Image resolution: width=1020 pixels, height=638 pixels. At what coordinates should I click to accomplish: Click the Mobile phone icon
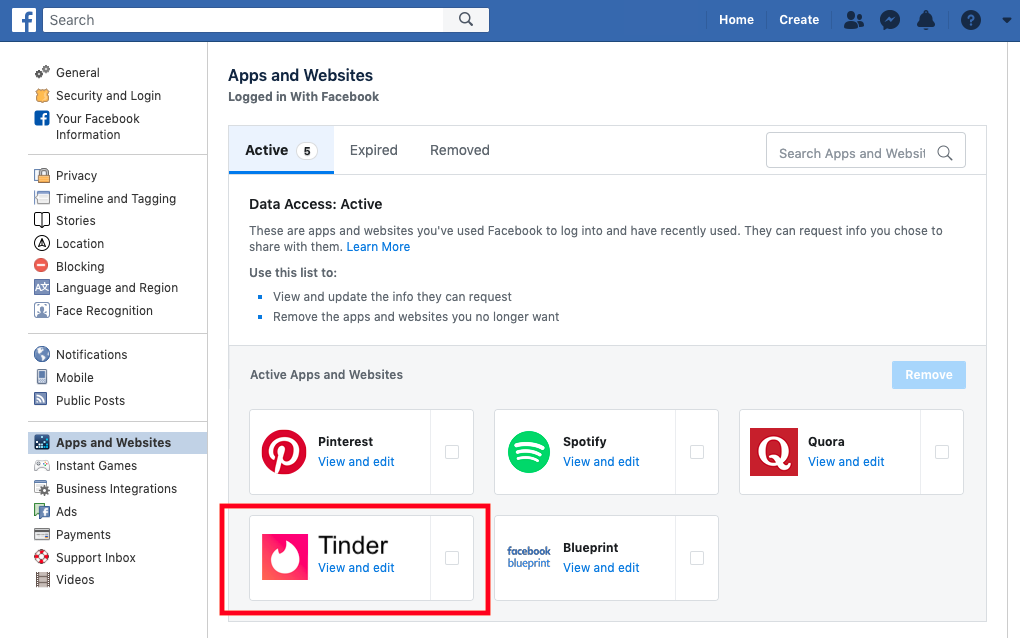(x=42, y=377)
